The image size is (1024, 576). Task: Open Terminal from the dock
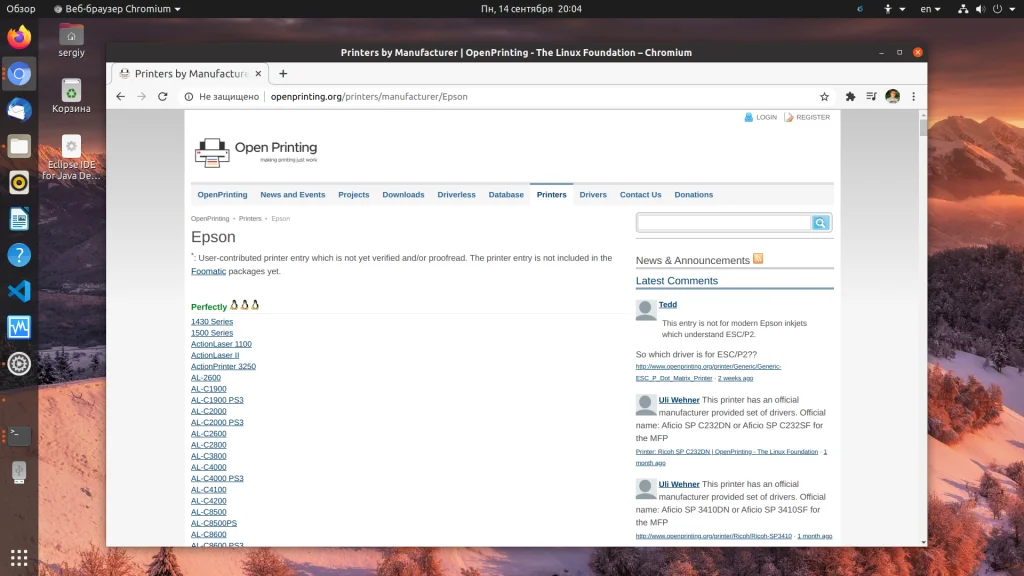coord(19,435)
